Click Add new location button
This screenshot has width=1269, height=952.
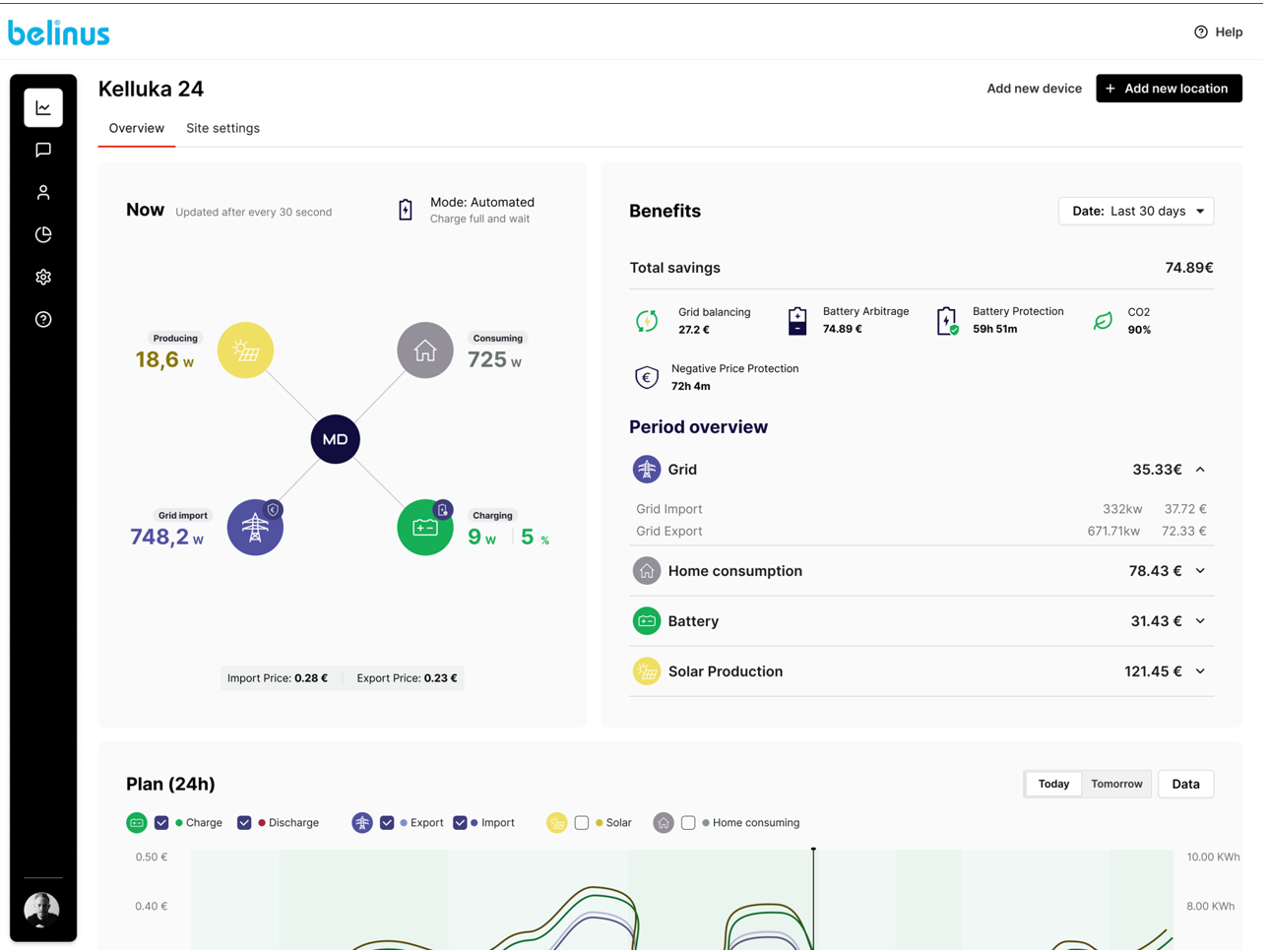click(1169, 89)
